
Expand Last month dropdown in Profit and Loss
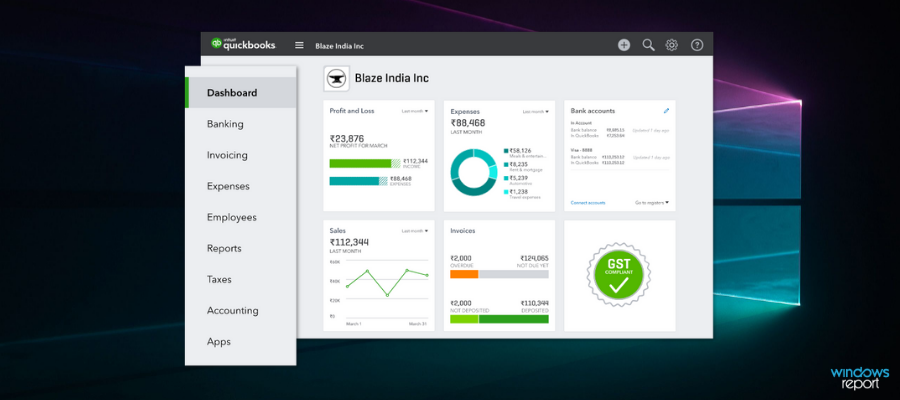(x=414, y=111)
